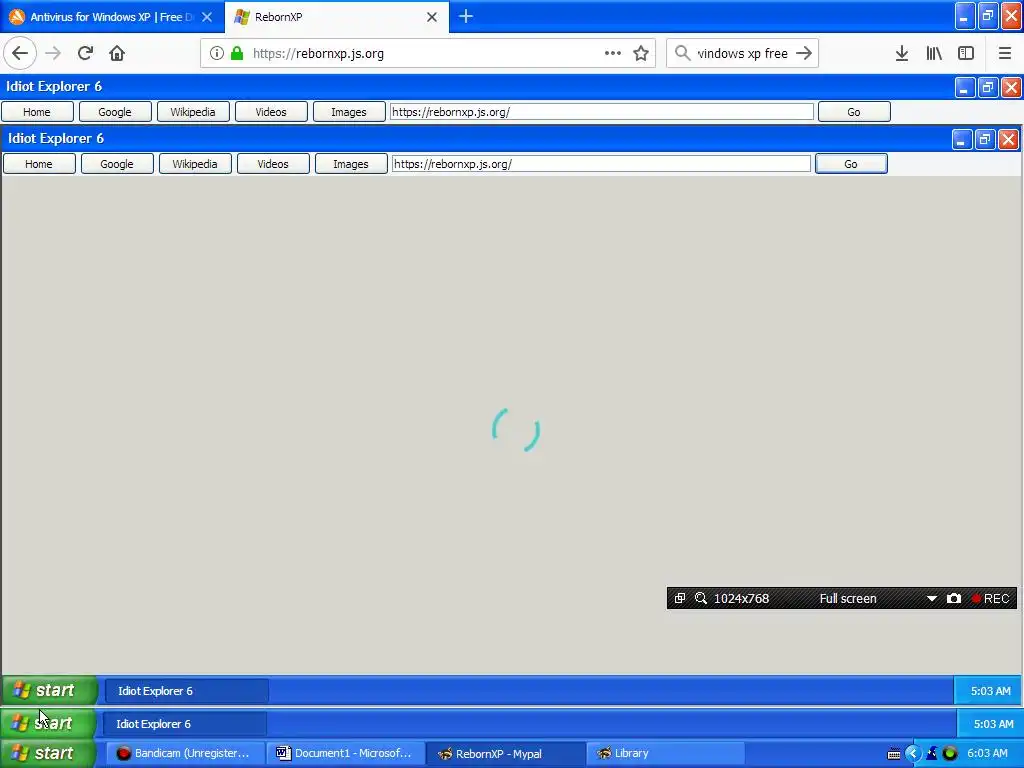Viewport: 1024px width, 768px height.
Task: Switch to the Antivirus for Windows XP tab
Action: [112, 17]
